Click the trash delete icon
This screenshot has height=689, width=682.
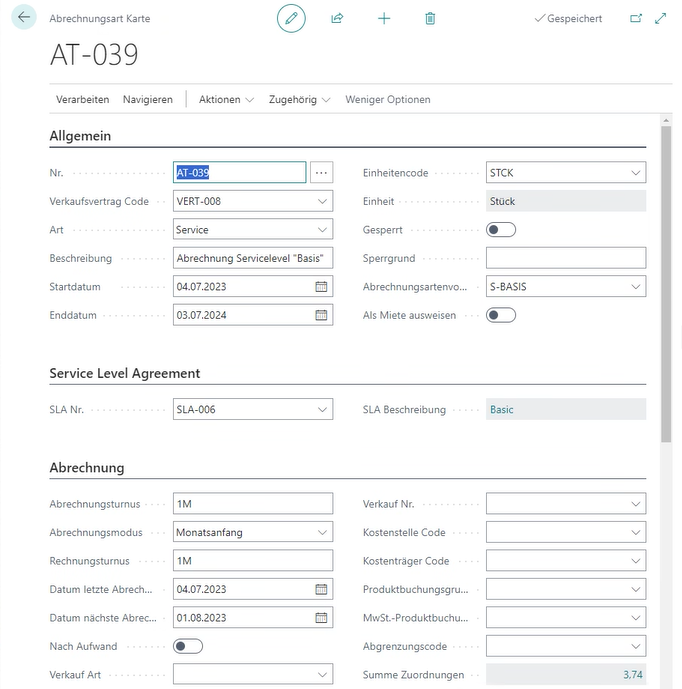[430, 18]
